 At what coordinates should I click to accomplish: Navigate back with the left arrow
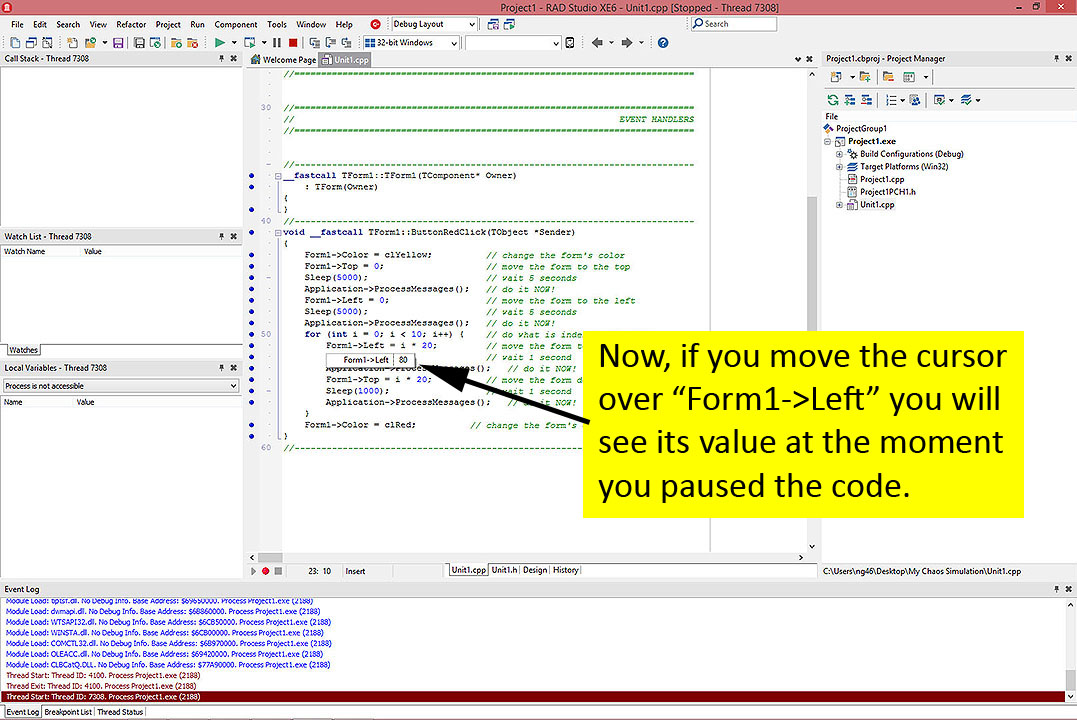pos(597,43)
